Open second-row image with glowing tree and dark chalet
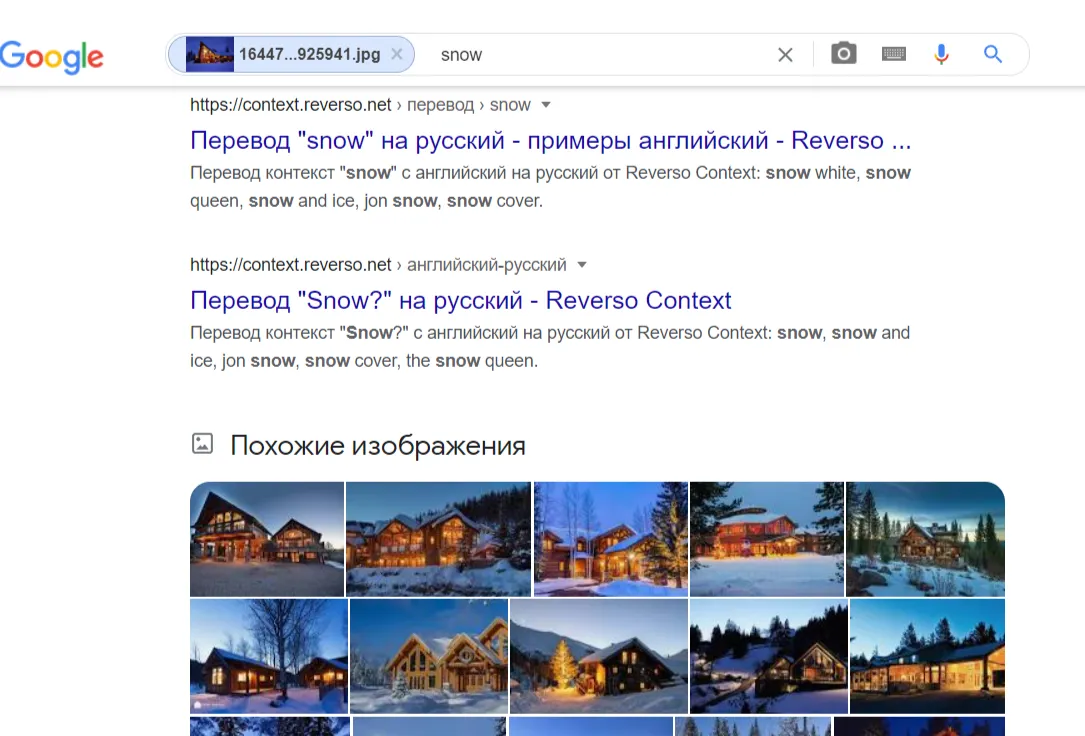 tap(599, 656)
